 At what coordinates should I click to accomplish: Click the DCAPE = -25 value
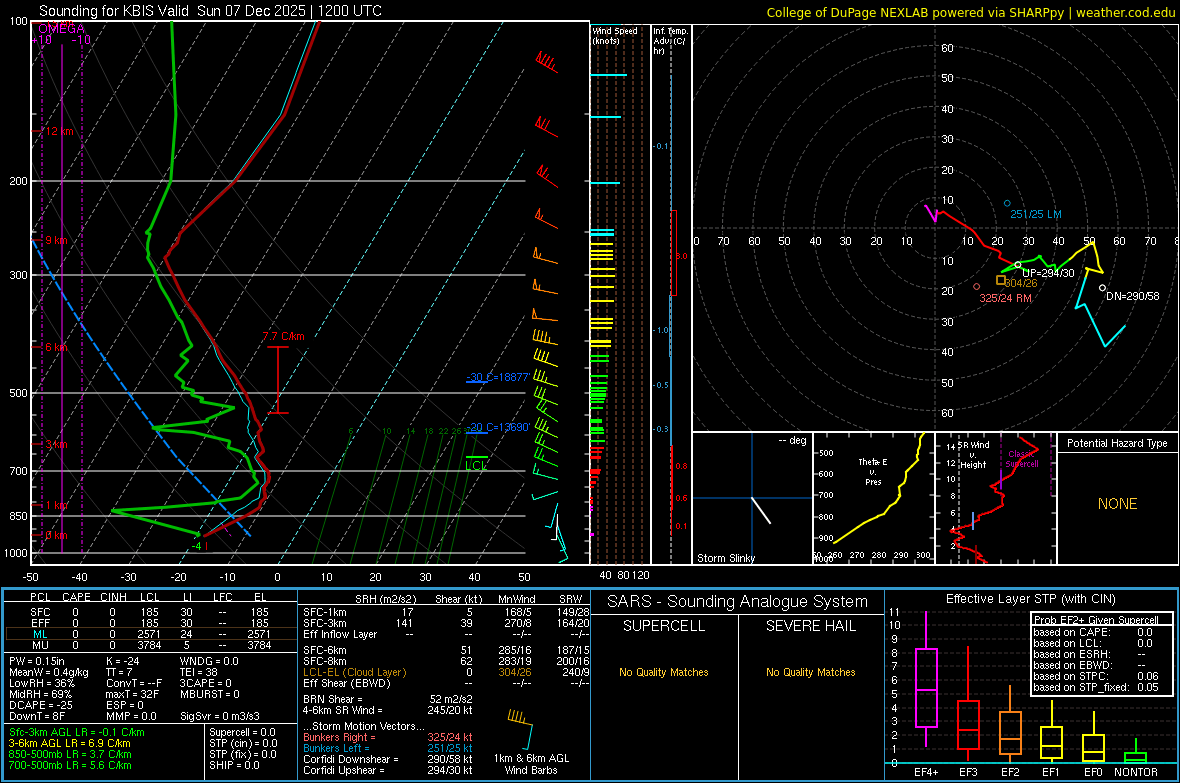(x=41, y=705)
